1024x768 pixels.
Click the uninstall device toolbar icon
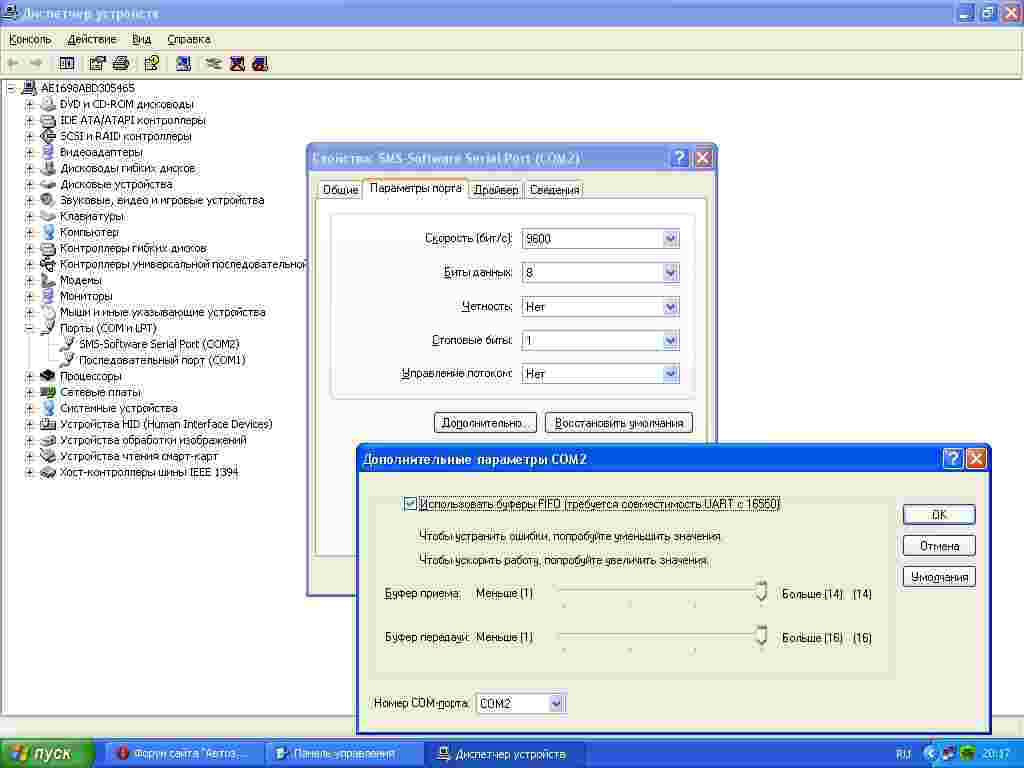(x=237, y=63)
